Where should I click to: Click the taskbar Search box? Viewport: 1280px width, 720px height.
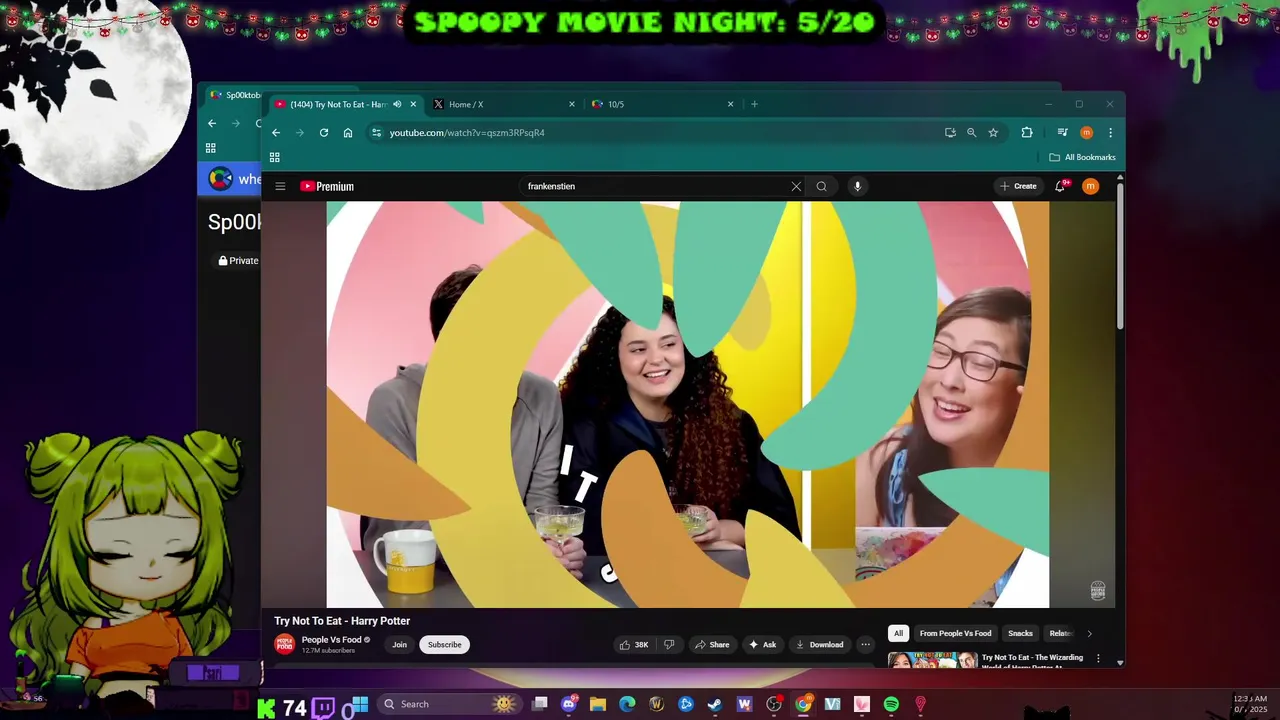pyautogui.click(x=448, y=704)
